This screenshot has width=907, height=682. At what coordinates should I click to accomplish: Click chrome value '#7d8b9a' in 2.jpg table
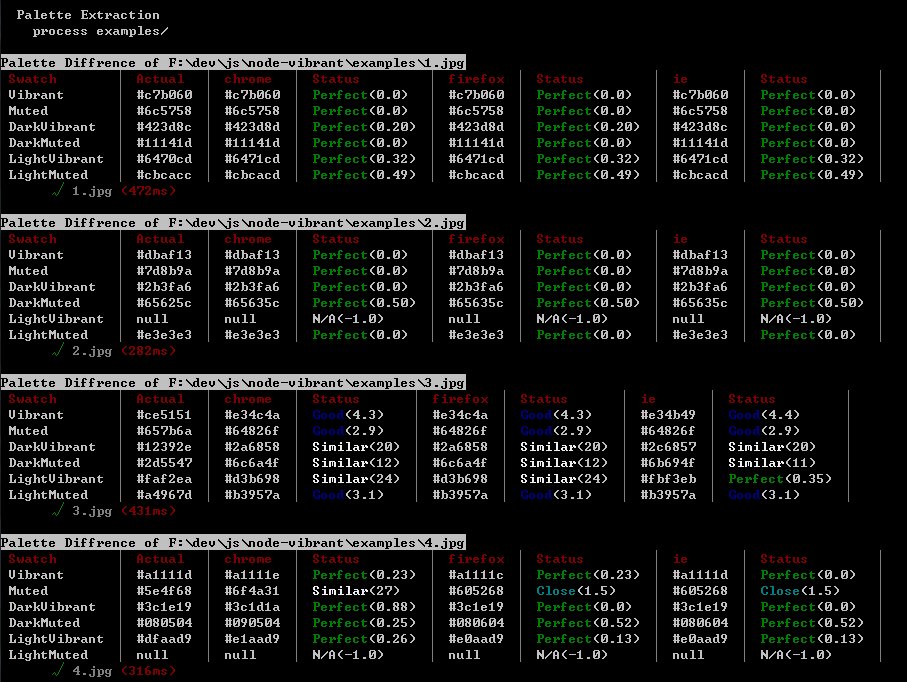[x=252, y=271]
